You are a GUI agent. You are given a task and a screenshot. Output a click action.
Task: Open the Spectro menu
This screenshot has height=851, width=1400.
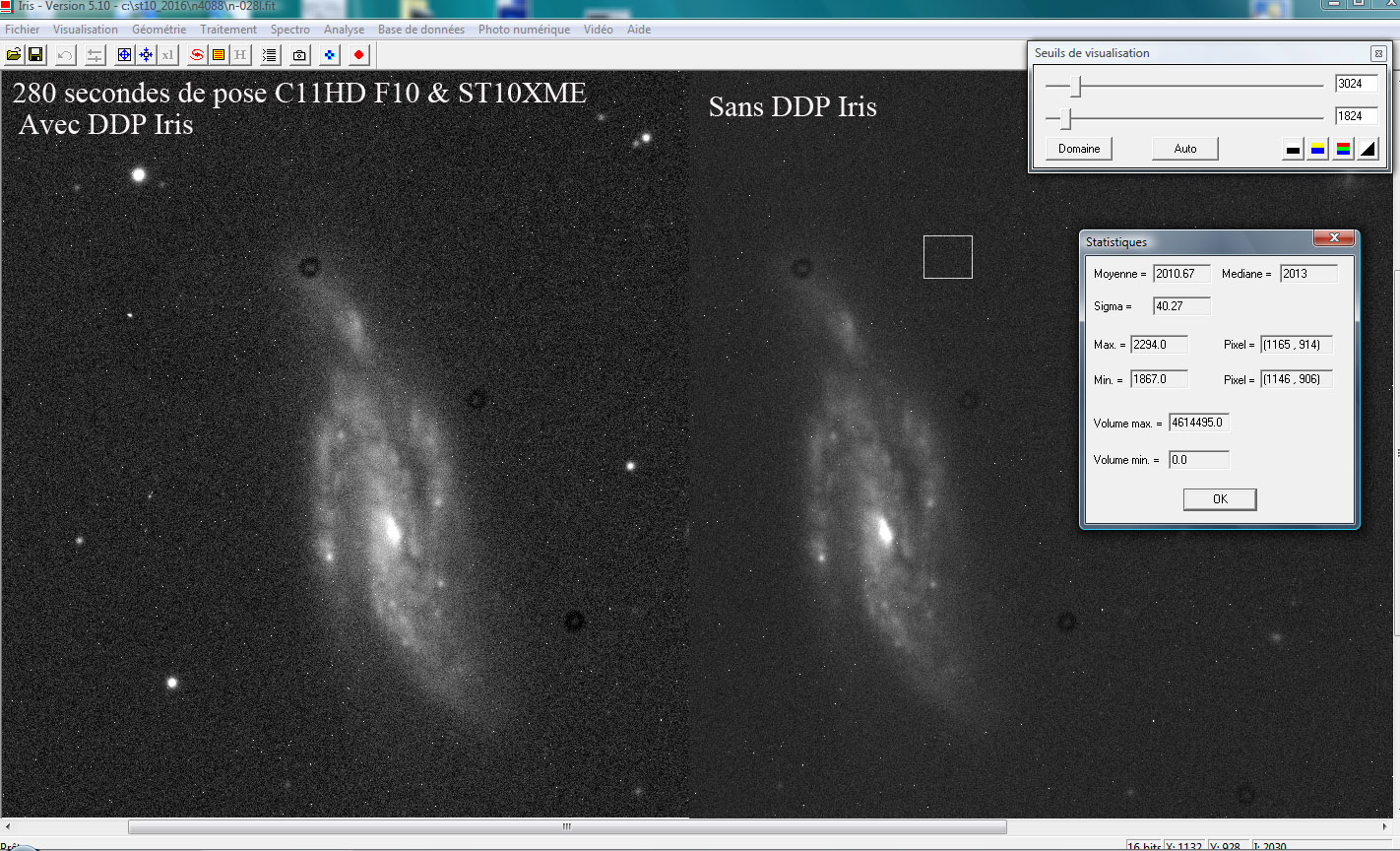coord(290,30)
